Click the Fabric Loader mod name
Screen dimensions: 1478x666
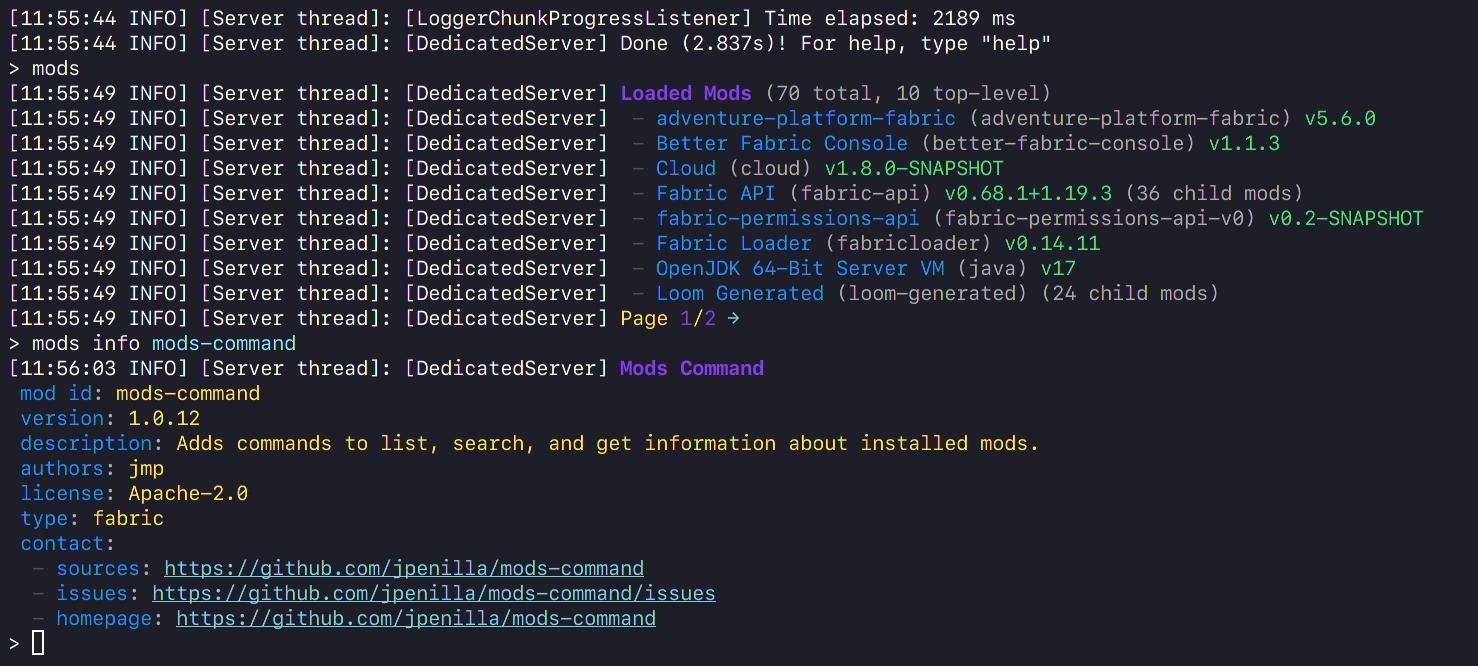[733, 244]
